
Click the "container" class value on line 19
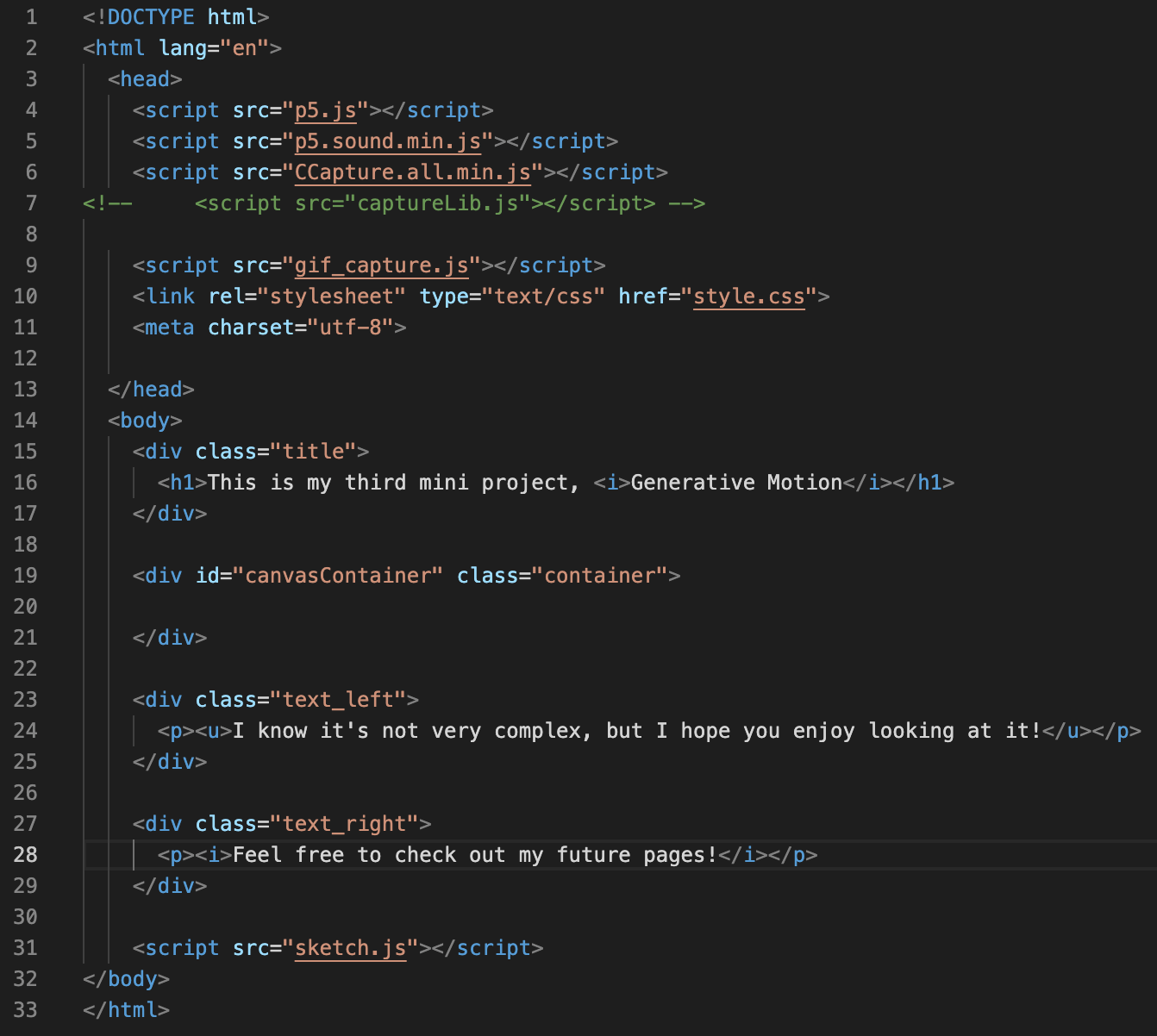click(x=599, y=576)
